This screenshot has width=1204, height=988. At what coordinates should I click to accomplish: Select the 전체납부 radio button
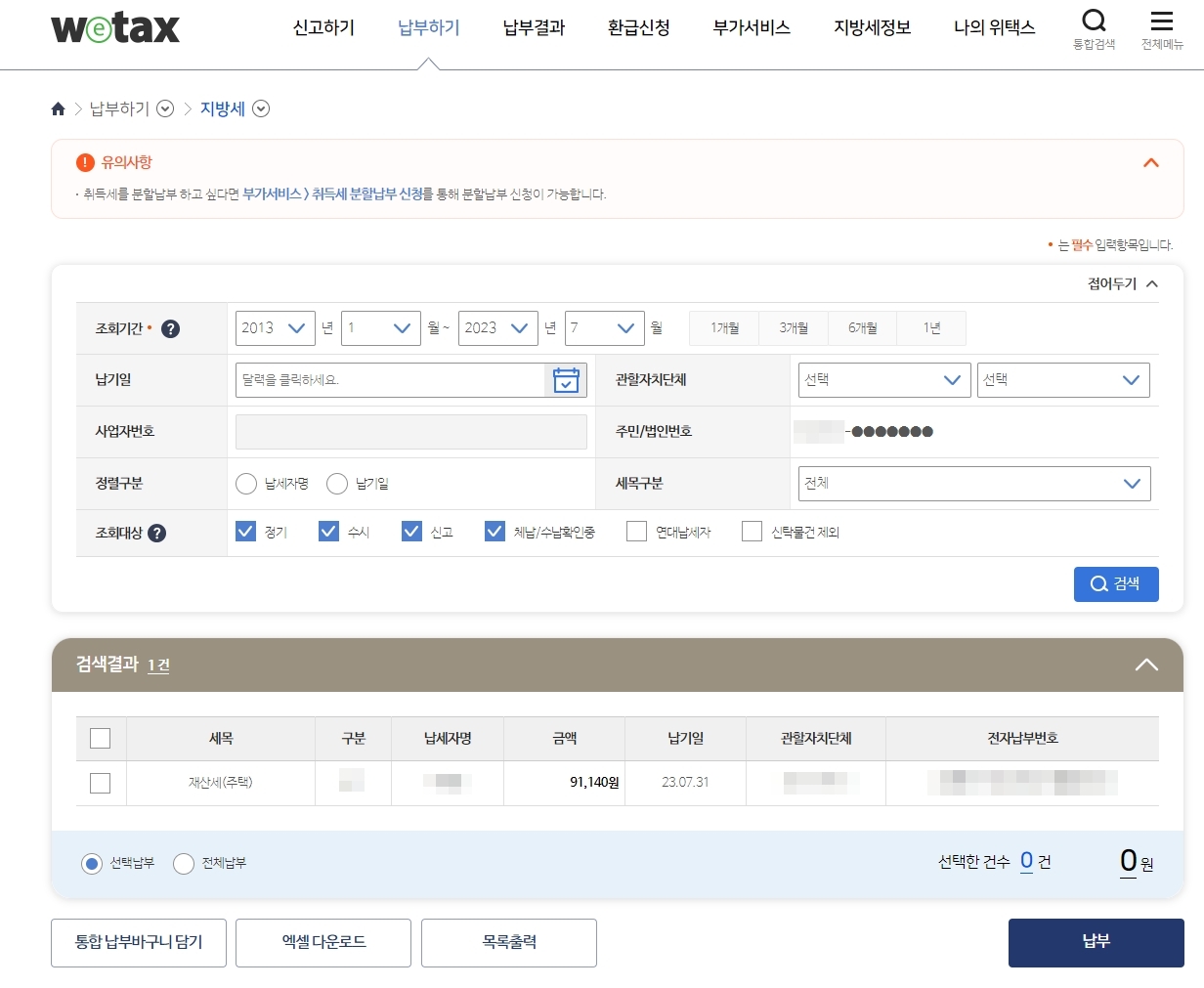184,864
